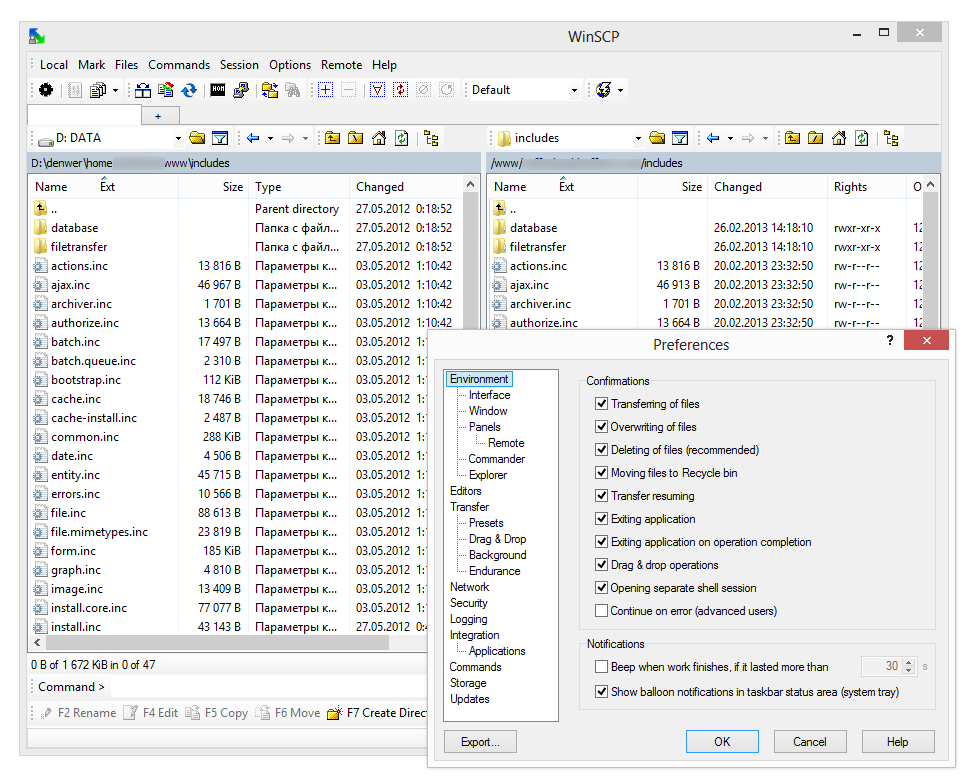Click local panel home directory icon
Screen dimensions: 971x783
(x=378, y=138)
